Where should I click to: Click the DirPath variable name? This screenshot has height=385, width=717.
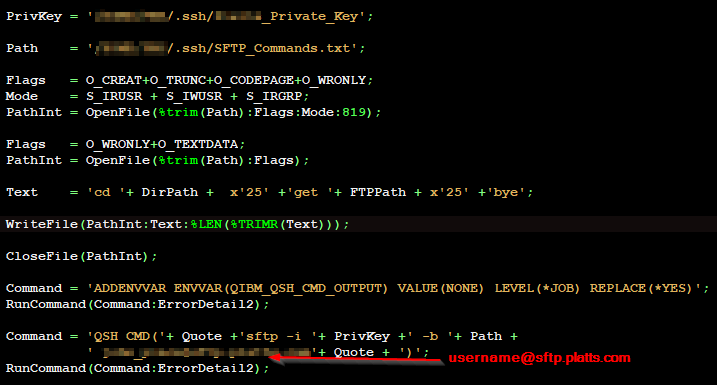170,192
